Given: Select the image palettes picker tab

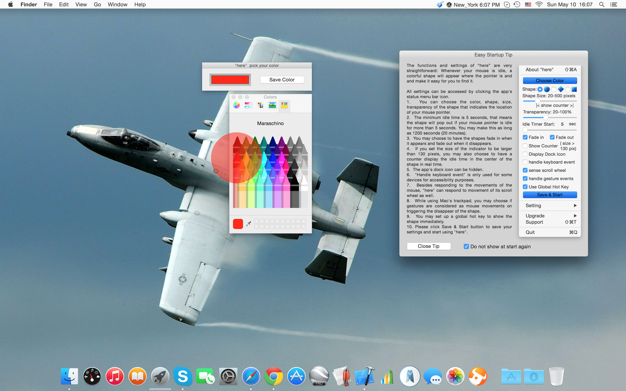Looking at the screenshot, I should point(272,105).
